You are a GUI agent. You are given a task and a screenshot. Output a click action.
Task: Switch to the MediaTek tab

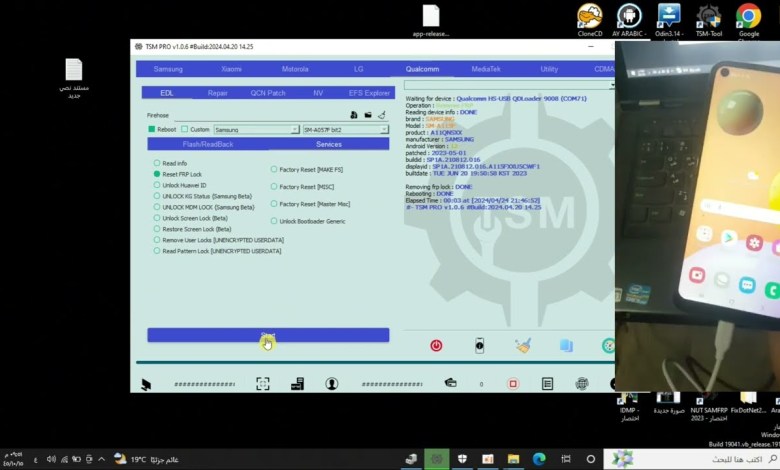486,69
